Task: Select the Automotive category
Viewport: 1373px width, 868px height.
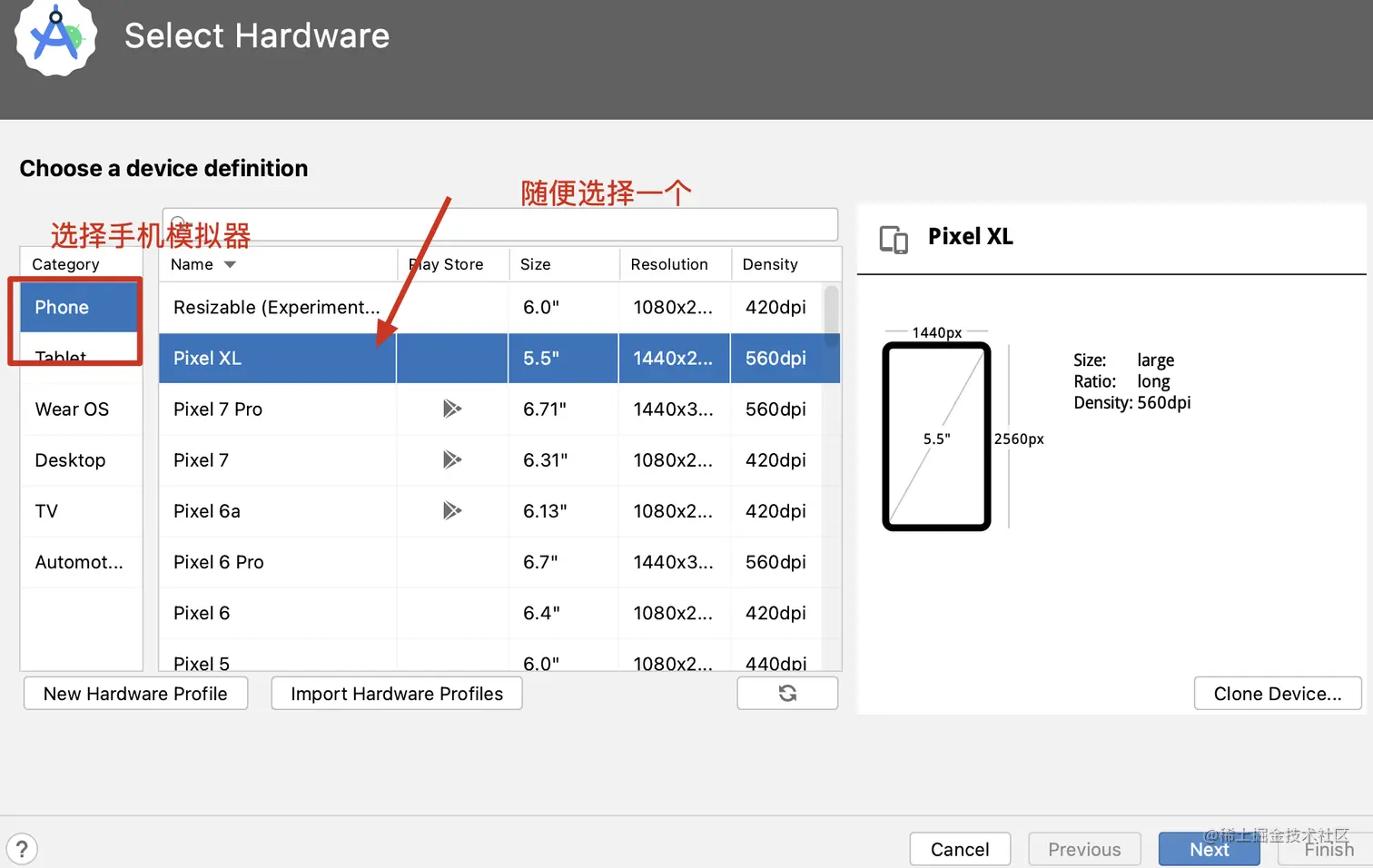Action: click(81, 562)
